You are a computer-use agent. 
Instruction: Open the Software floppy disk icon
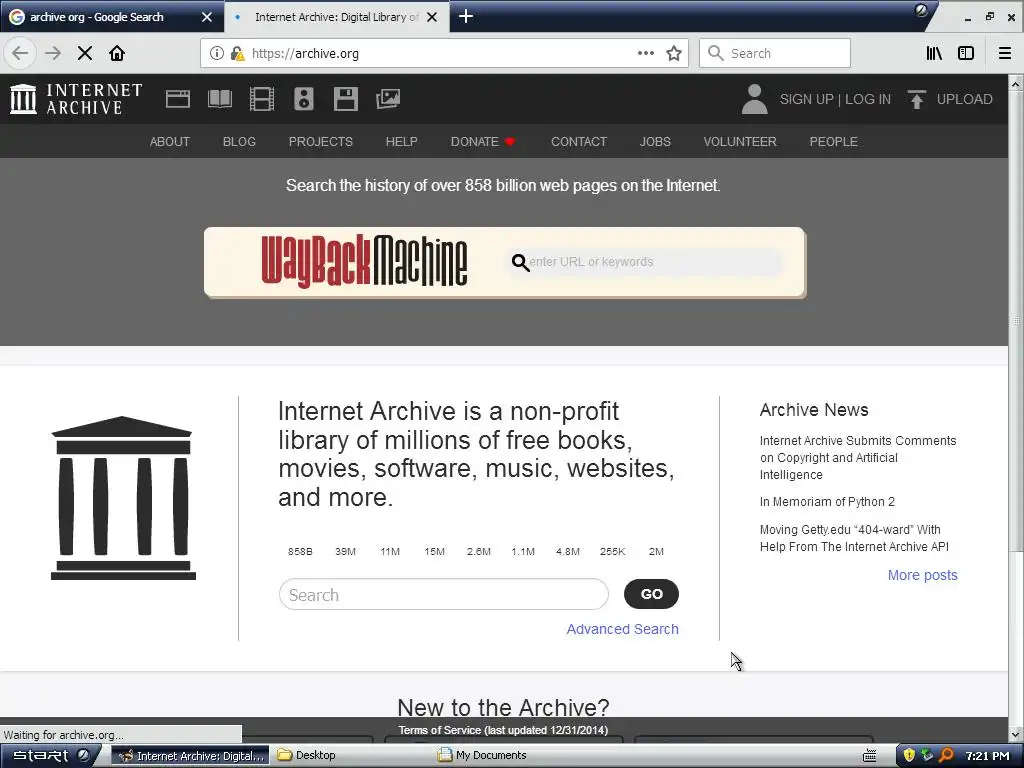[x=345, y=99]
